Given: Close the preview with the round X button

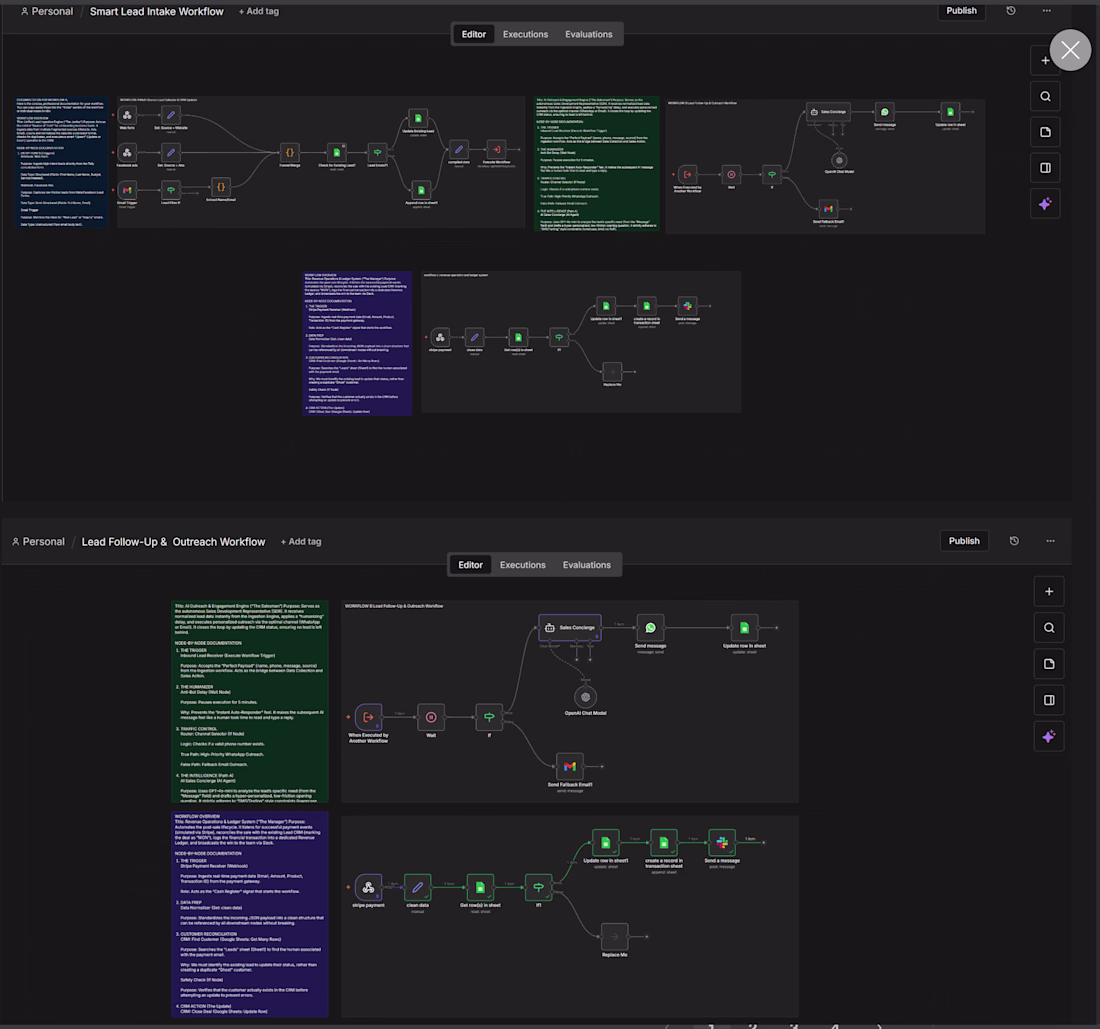Looking at the screenshot, I should [x=1071, y=50].
